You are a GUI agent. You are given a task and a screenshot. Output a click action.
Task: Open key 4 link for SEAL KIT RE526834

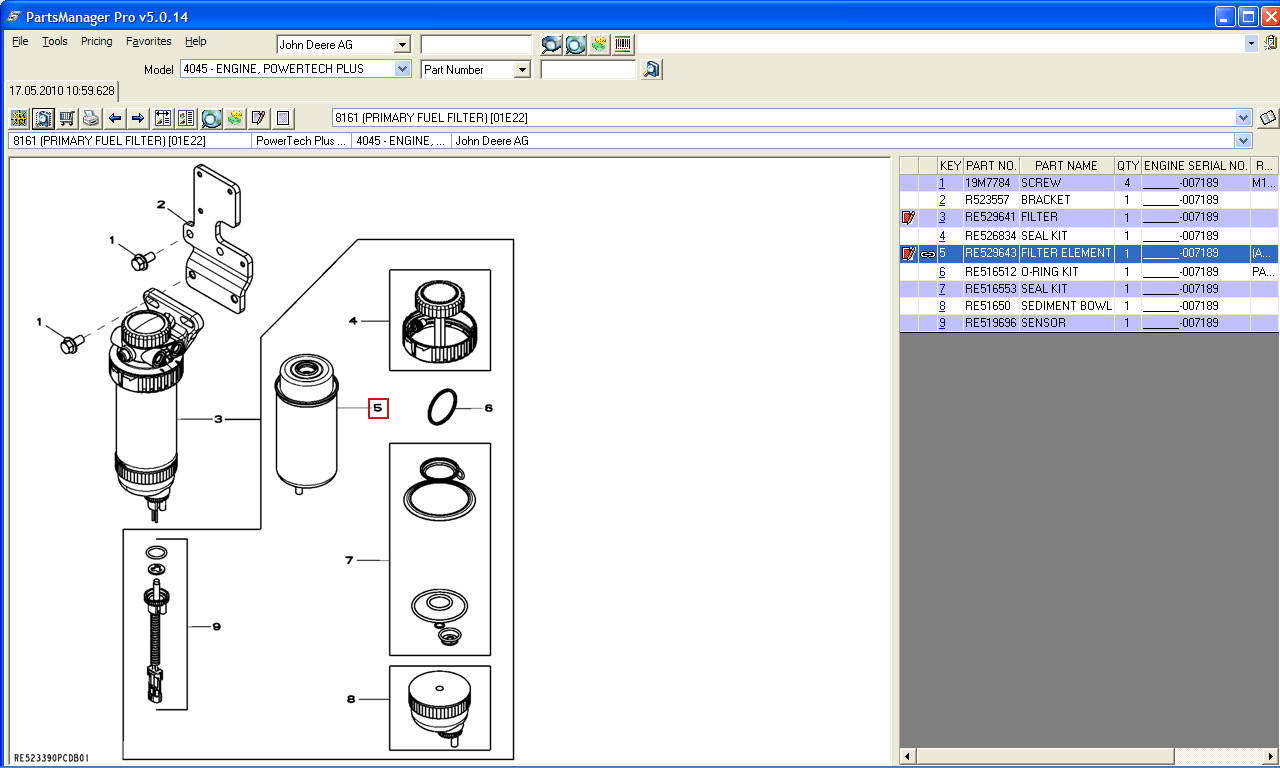pos(942,236)
